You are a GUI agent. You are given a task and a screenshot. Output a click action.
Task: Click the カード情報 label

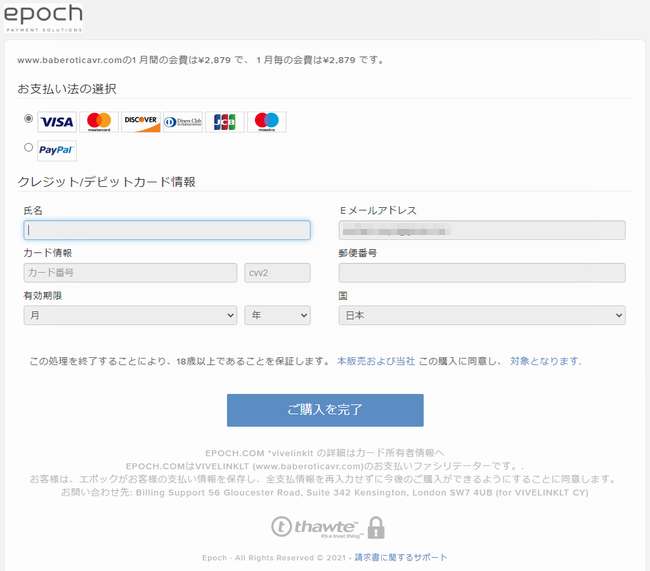pyautogui.click(x=48, y=253)
